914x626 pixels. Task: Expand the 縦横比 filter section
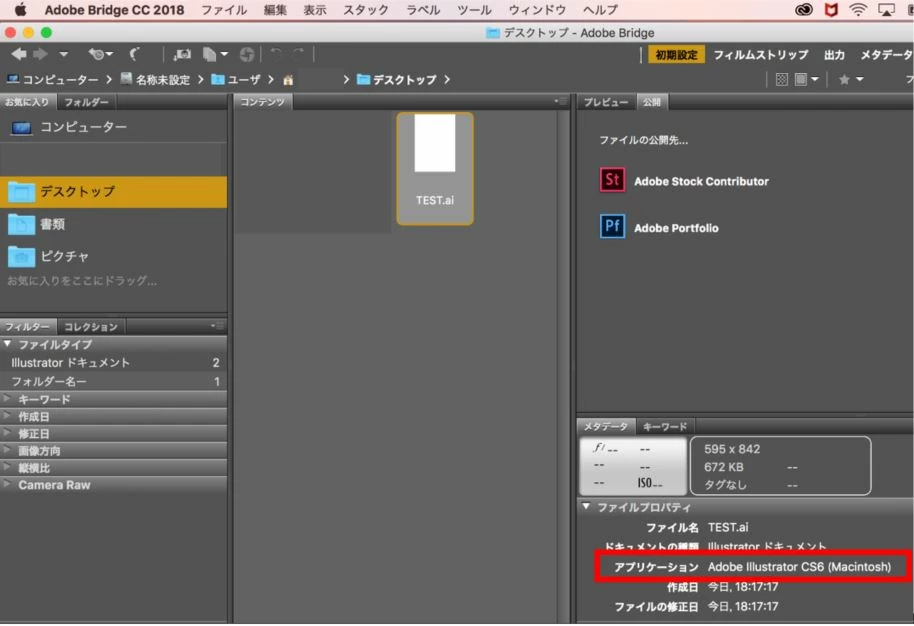click(x=8, y=467)
